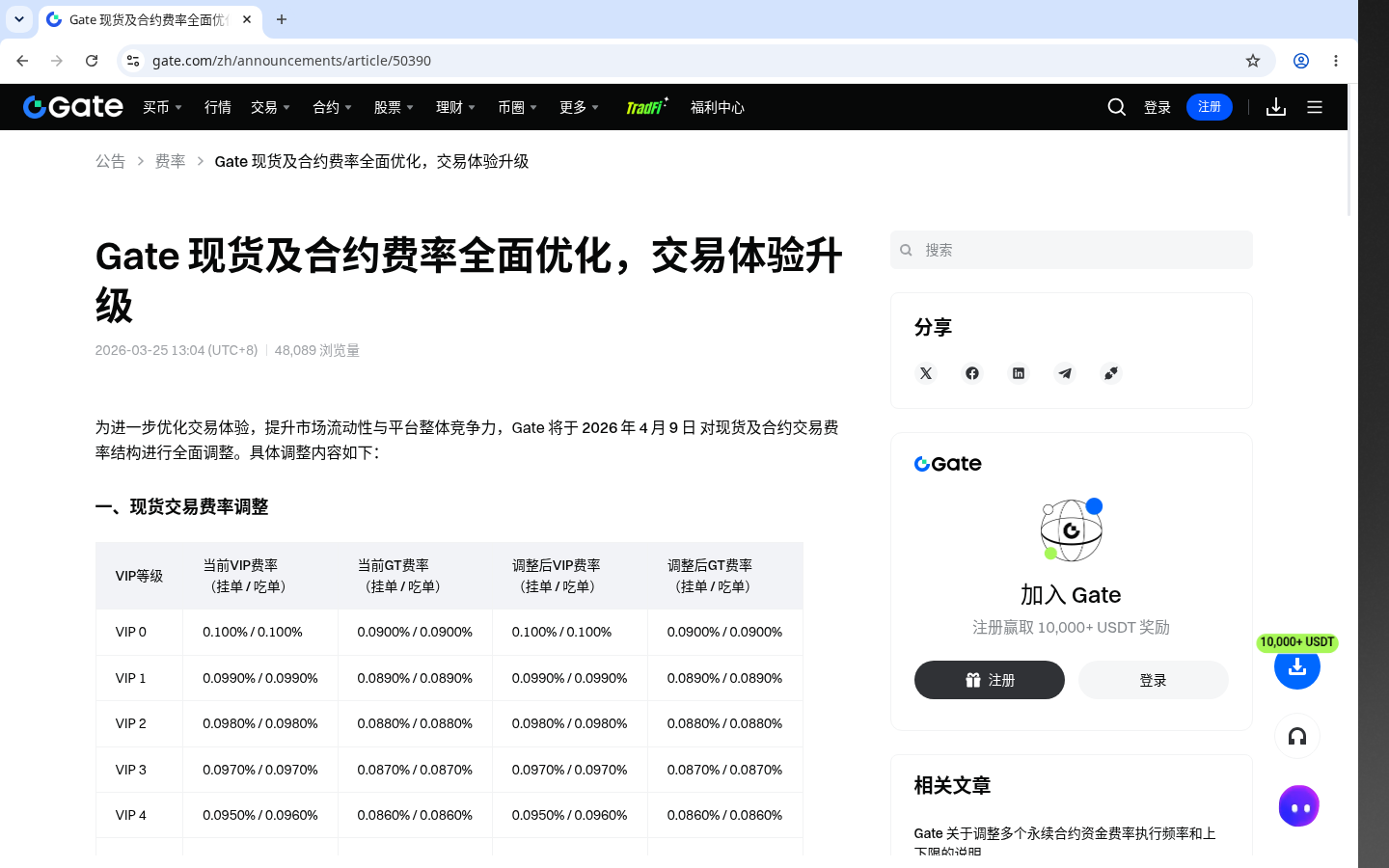This screenshot has height=868, width=1389.
Task: Bookmark this page with star icon
Action: pyautogui.click(x=1253, y=61)
